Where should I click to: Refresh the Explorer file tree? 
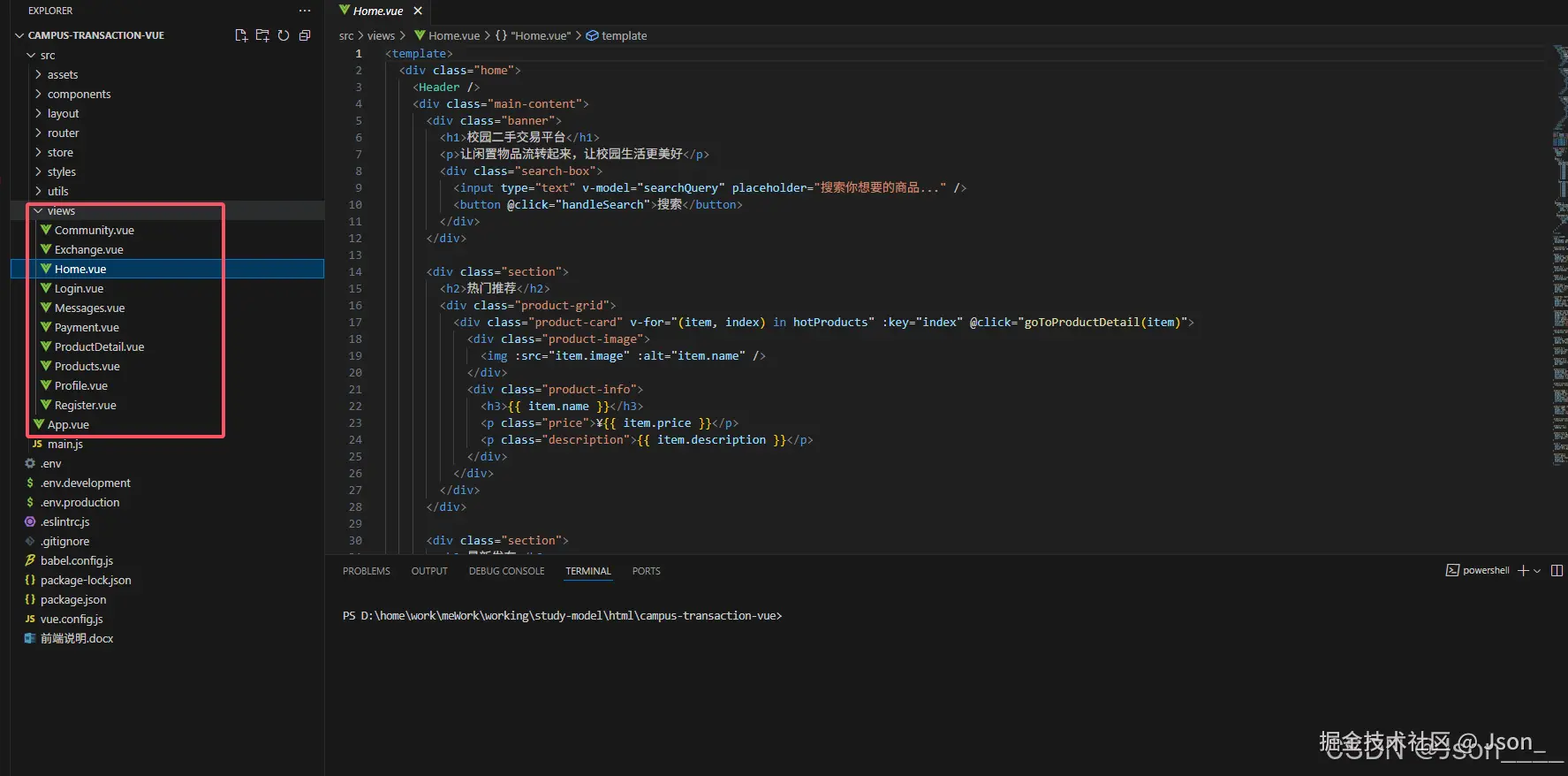click(284, 35)
